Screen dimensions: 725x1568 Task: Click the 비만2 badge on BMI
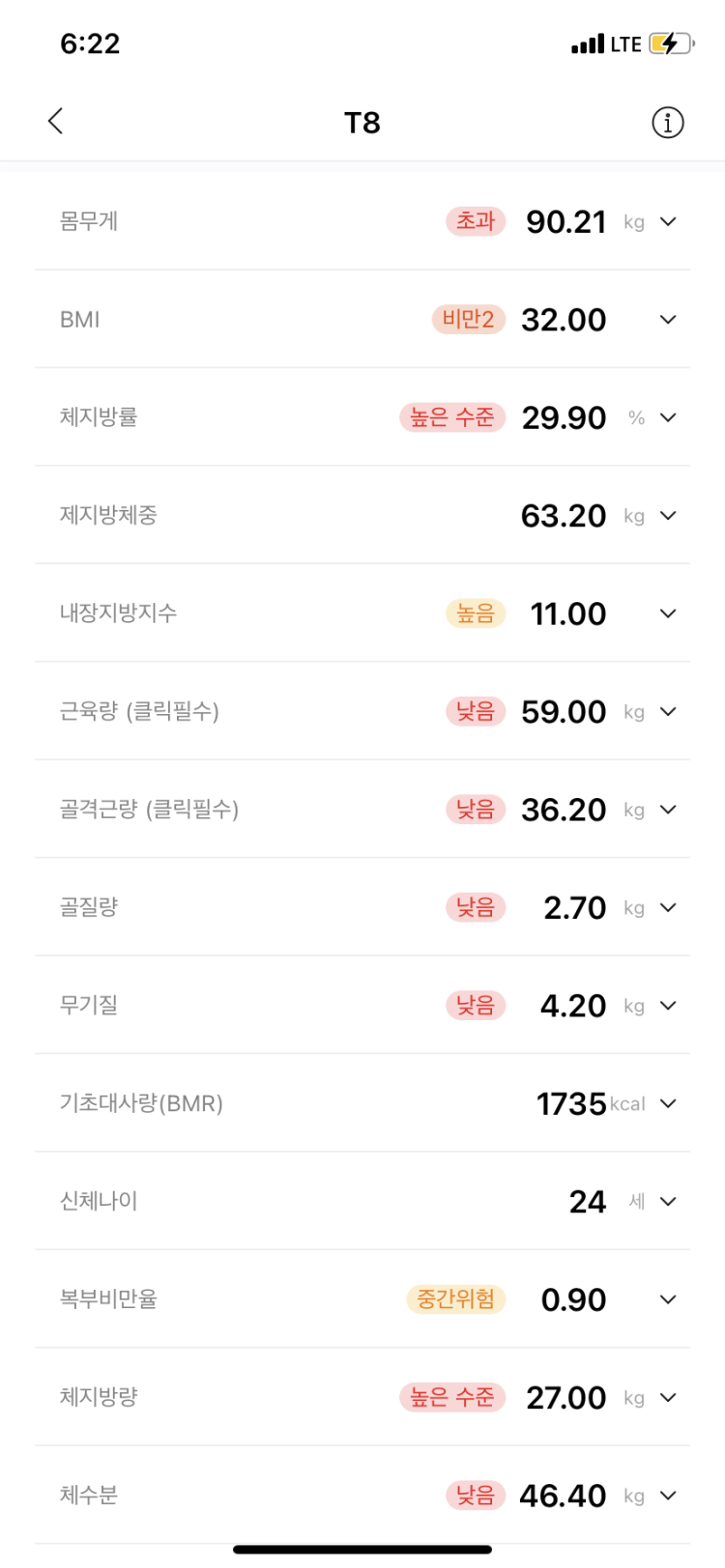click(468, 320)
